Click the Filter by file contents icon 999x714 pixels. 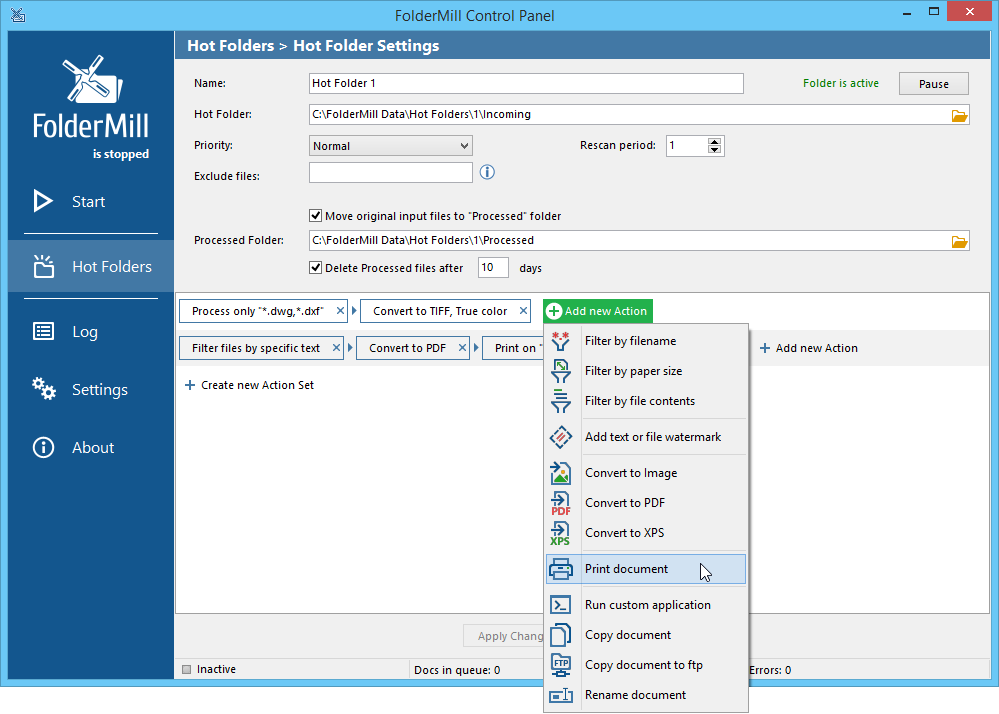pos(561,401)
